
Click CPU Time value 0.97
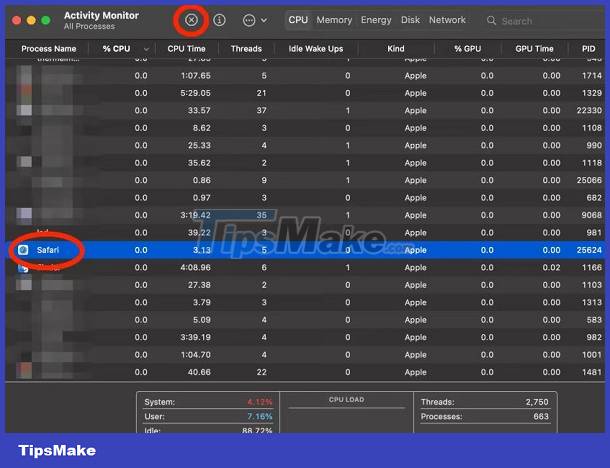[x=202, y=198]
